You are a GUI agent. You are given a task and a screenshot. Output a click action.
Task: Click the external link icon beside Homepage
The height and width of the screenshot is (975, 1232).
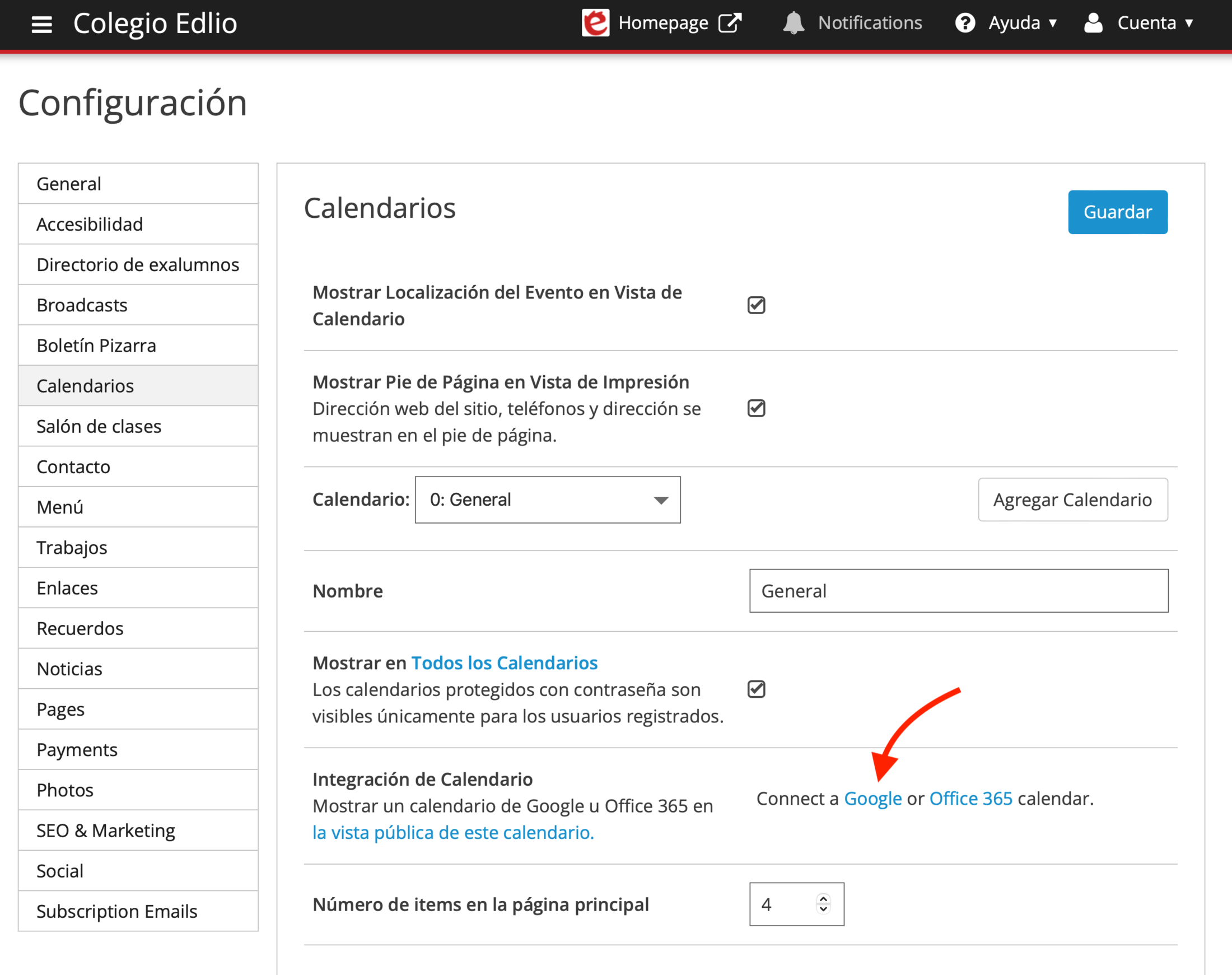(730, 23)
